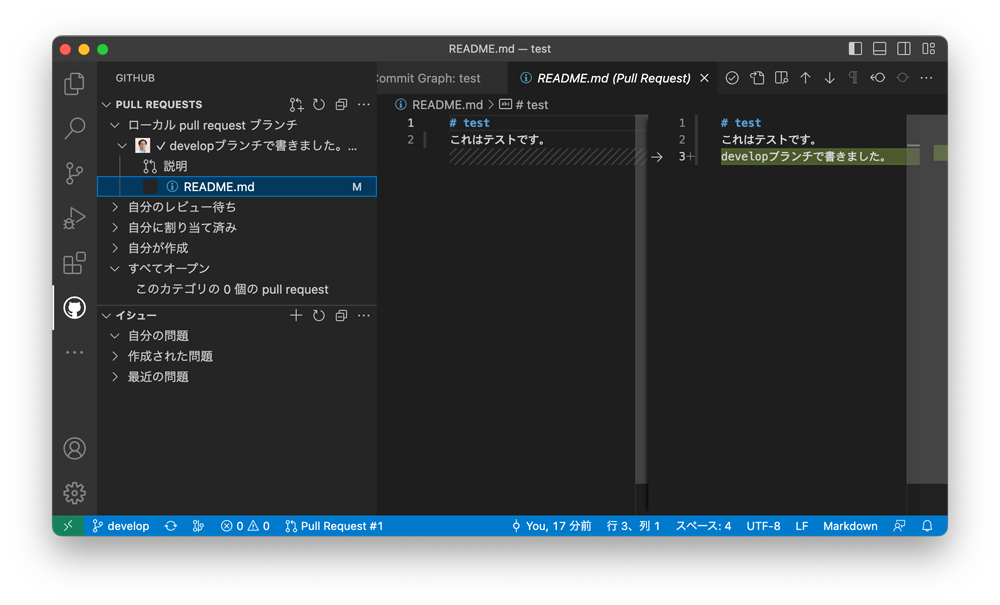Collapse the developブランチで書きました pull request
Screen dimensions: 1000x605
click(x=122, y=146)
